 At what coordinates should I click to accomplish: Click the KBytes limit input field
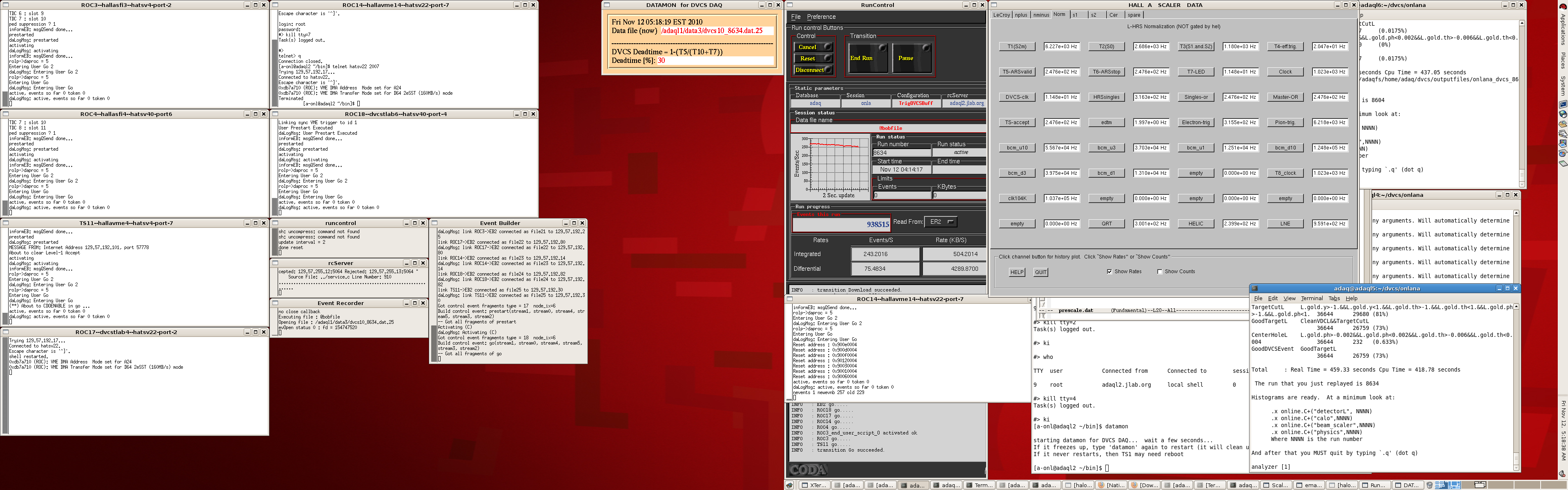pyautogui.click(x=959, y=196)
